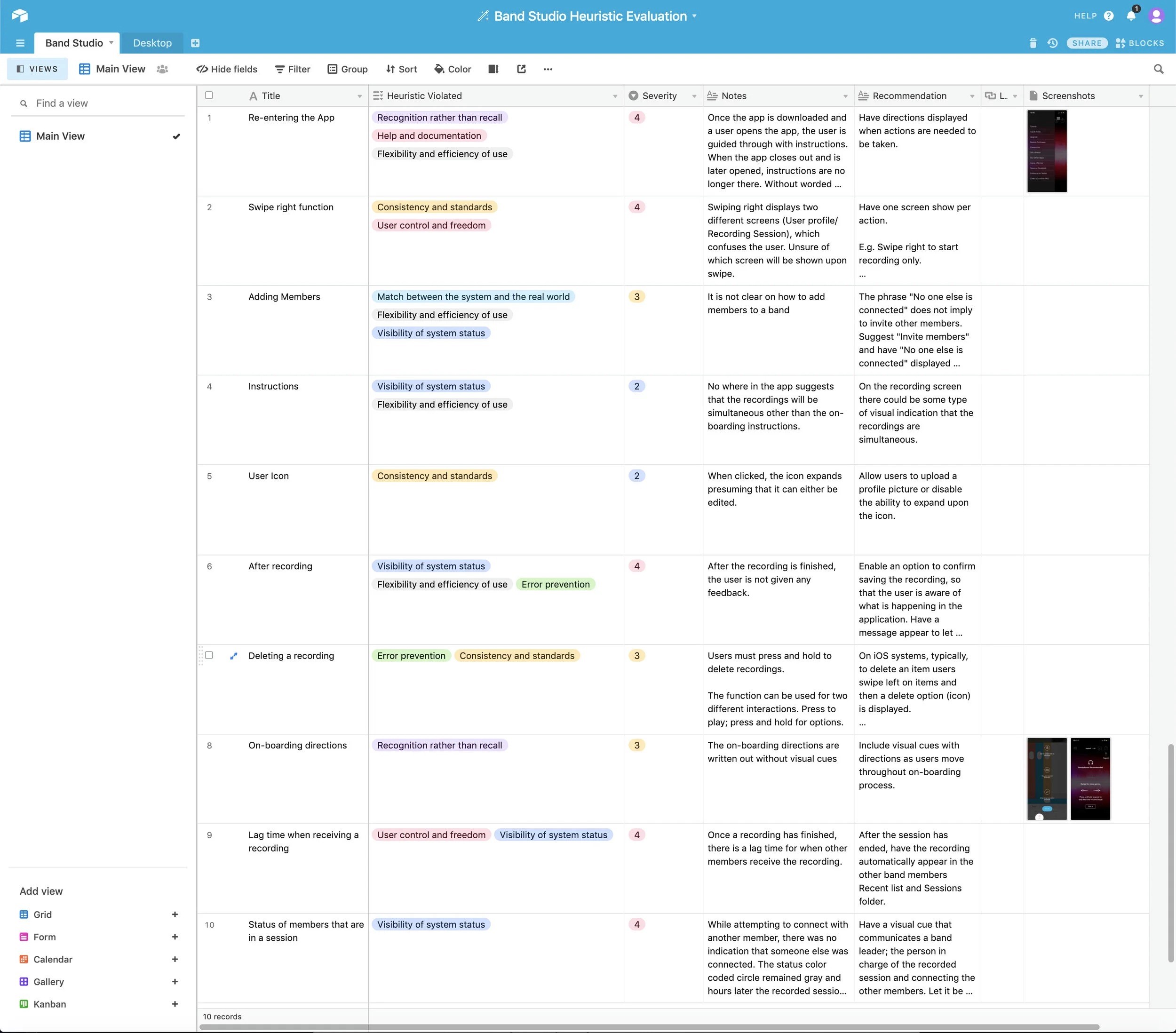Open the Recommendation column dropdown
Screen dimensions: 1176x1033
[x=972, y=96]
